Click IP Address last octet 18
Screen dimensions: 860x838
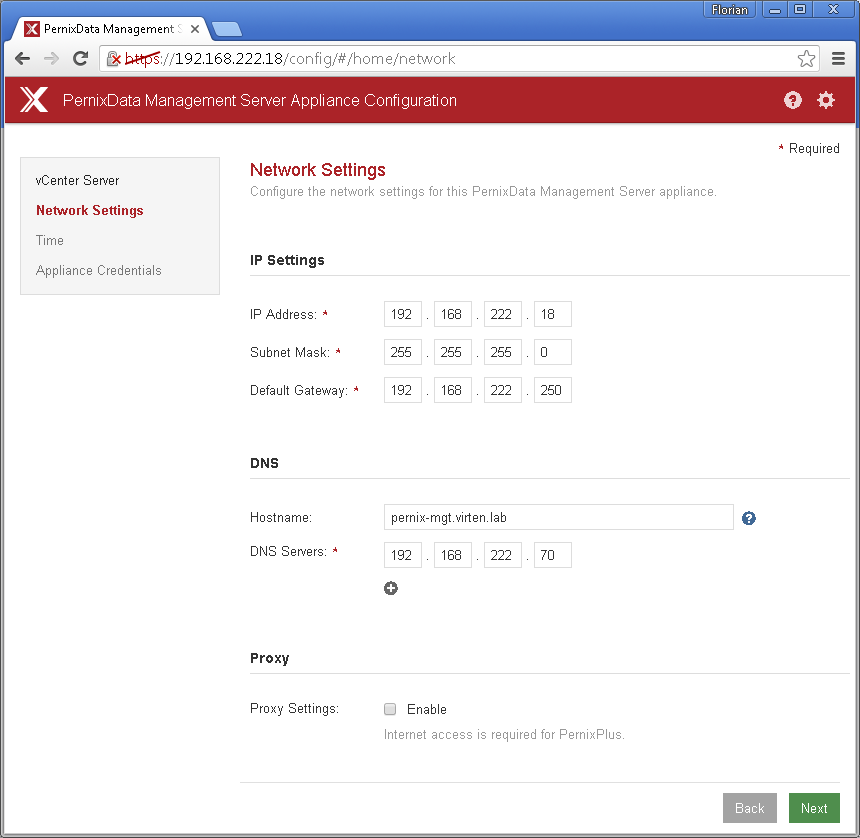click(553, 314)
